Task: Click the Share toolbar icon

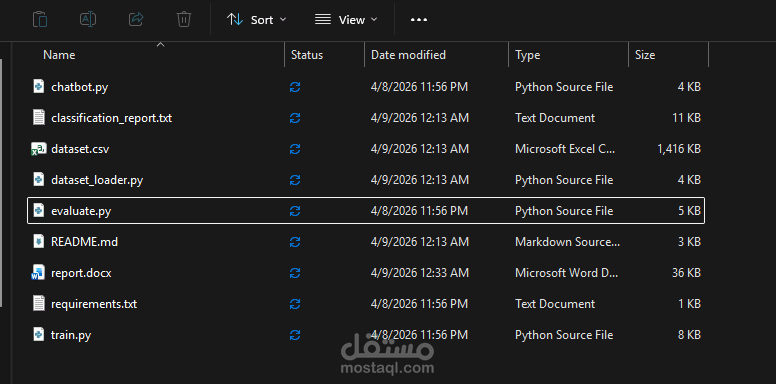Action: (x=136, y=19)
